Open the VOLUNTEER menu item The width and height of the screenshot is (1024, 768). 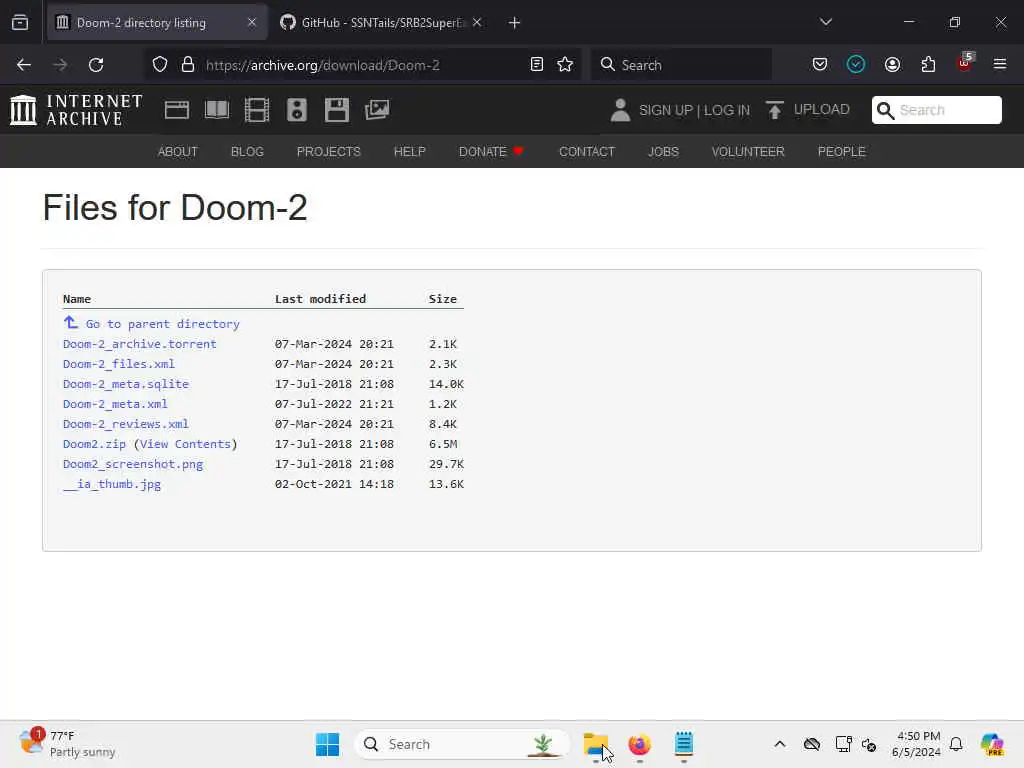pyautogui.click(x=748, y=152)
